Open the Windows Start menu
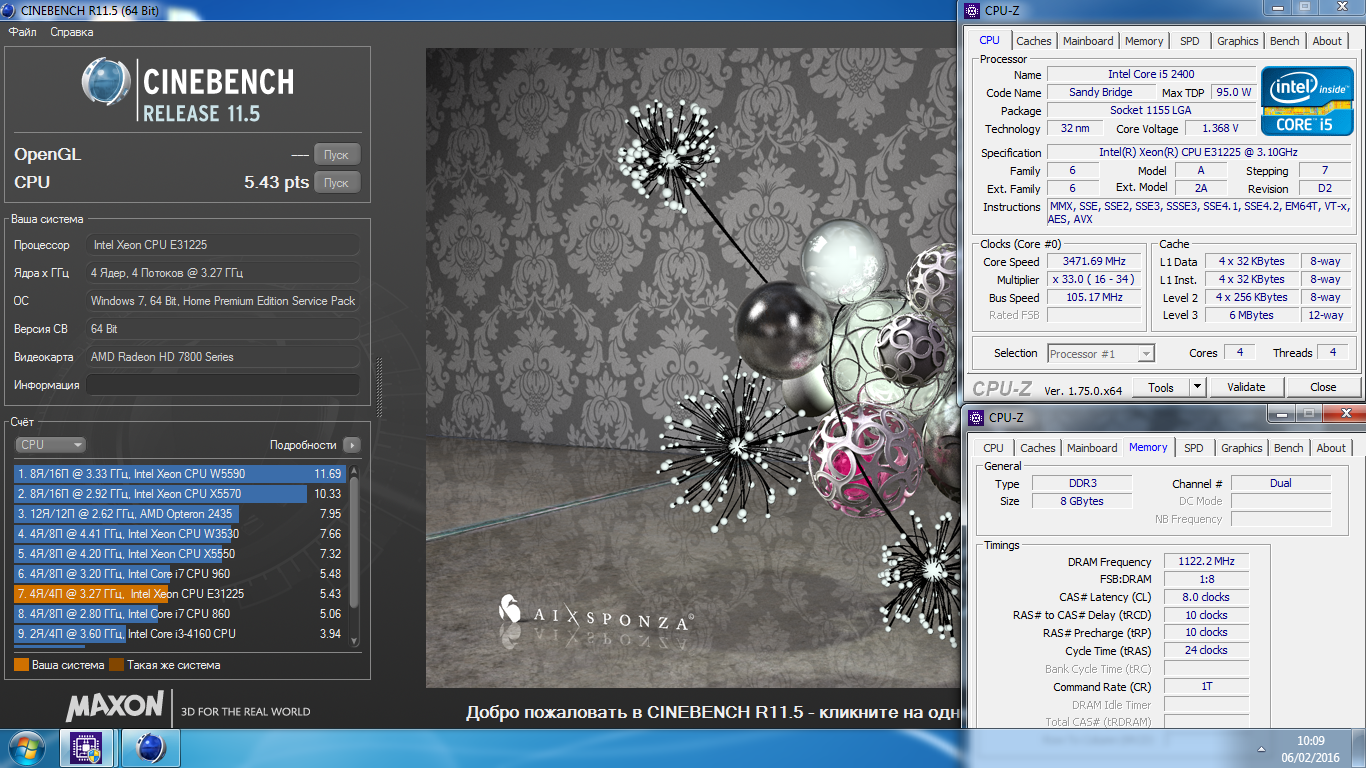The image size is (1366, 768). [x=27, y=748]
